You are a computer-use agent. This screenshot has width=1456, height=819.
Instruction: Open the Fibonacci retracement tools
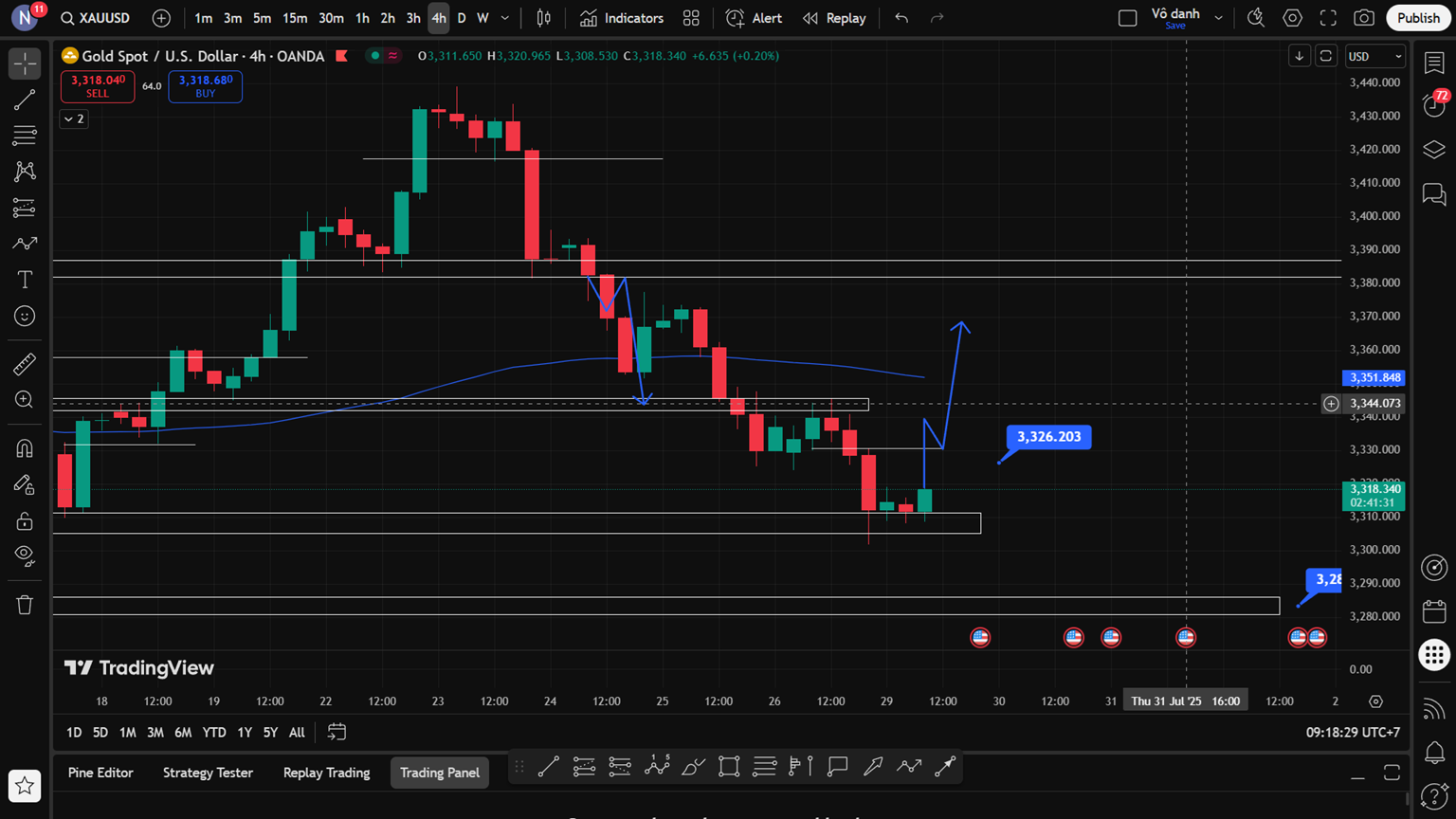coord(25,136)
